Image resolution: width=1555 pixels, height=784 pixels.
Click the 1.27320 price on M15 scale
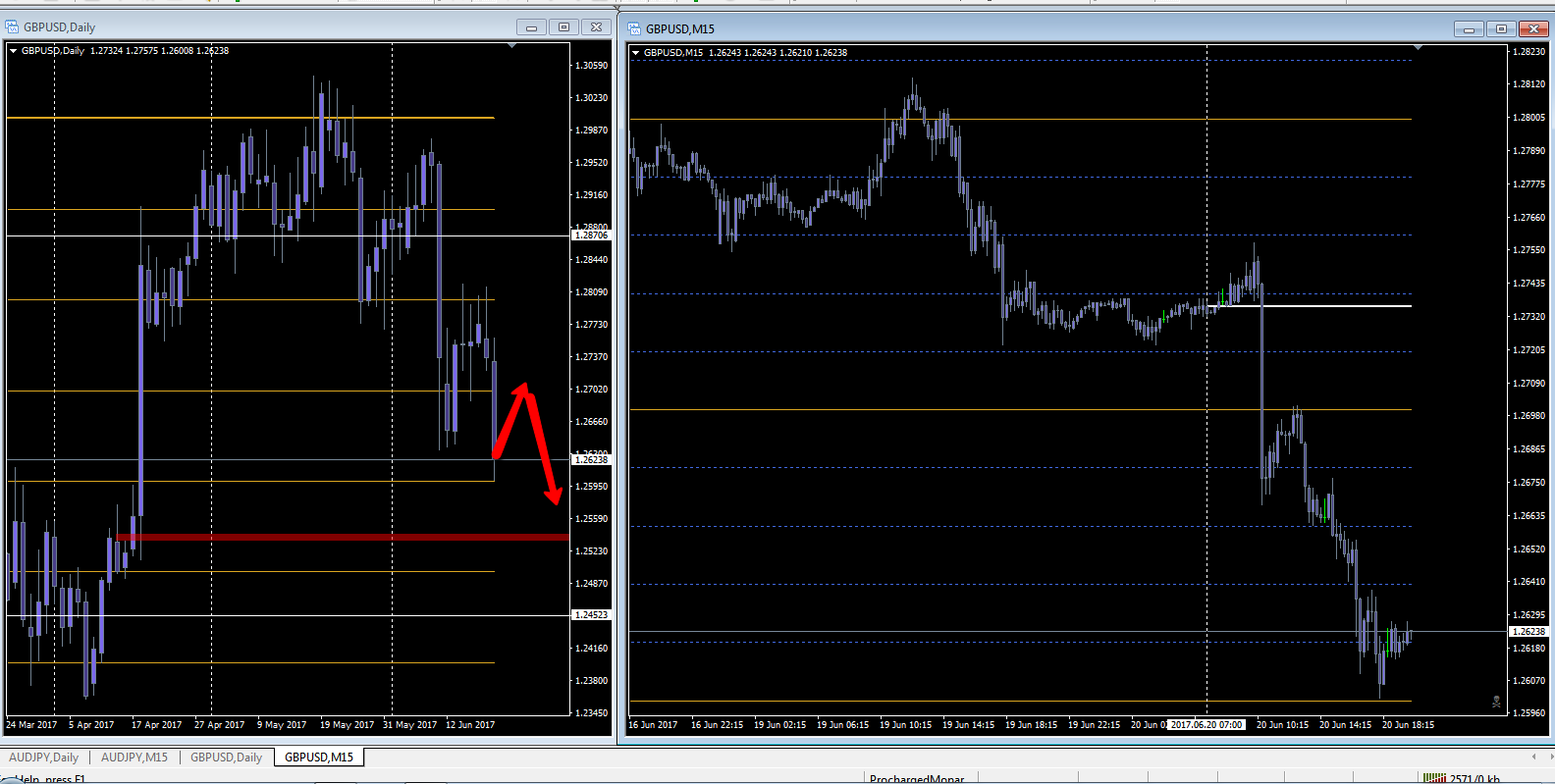pyautogui.click(x=1529, y=317)
